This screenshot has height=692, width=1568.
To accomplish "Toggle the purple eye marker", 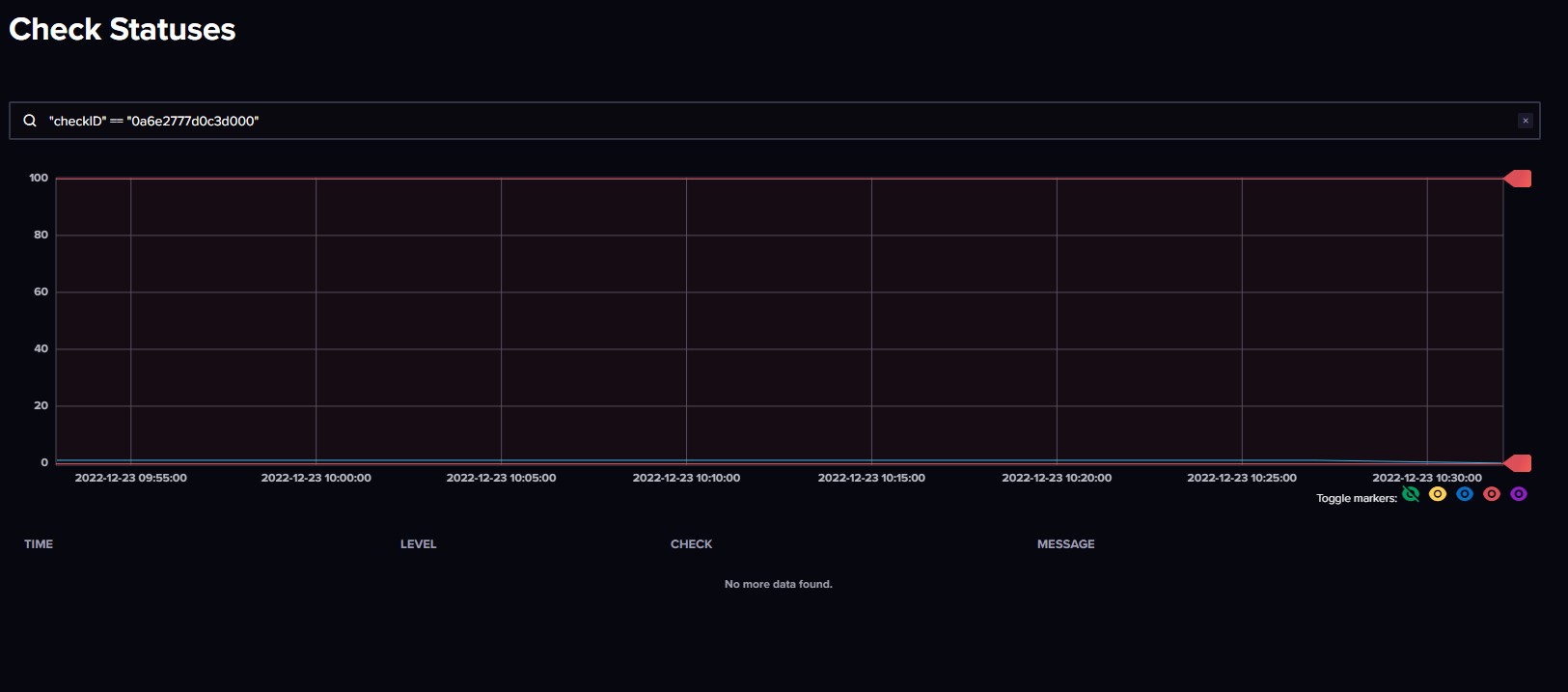I will point(1519,494).
